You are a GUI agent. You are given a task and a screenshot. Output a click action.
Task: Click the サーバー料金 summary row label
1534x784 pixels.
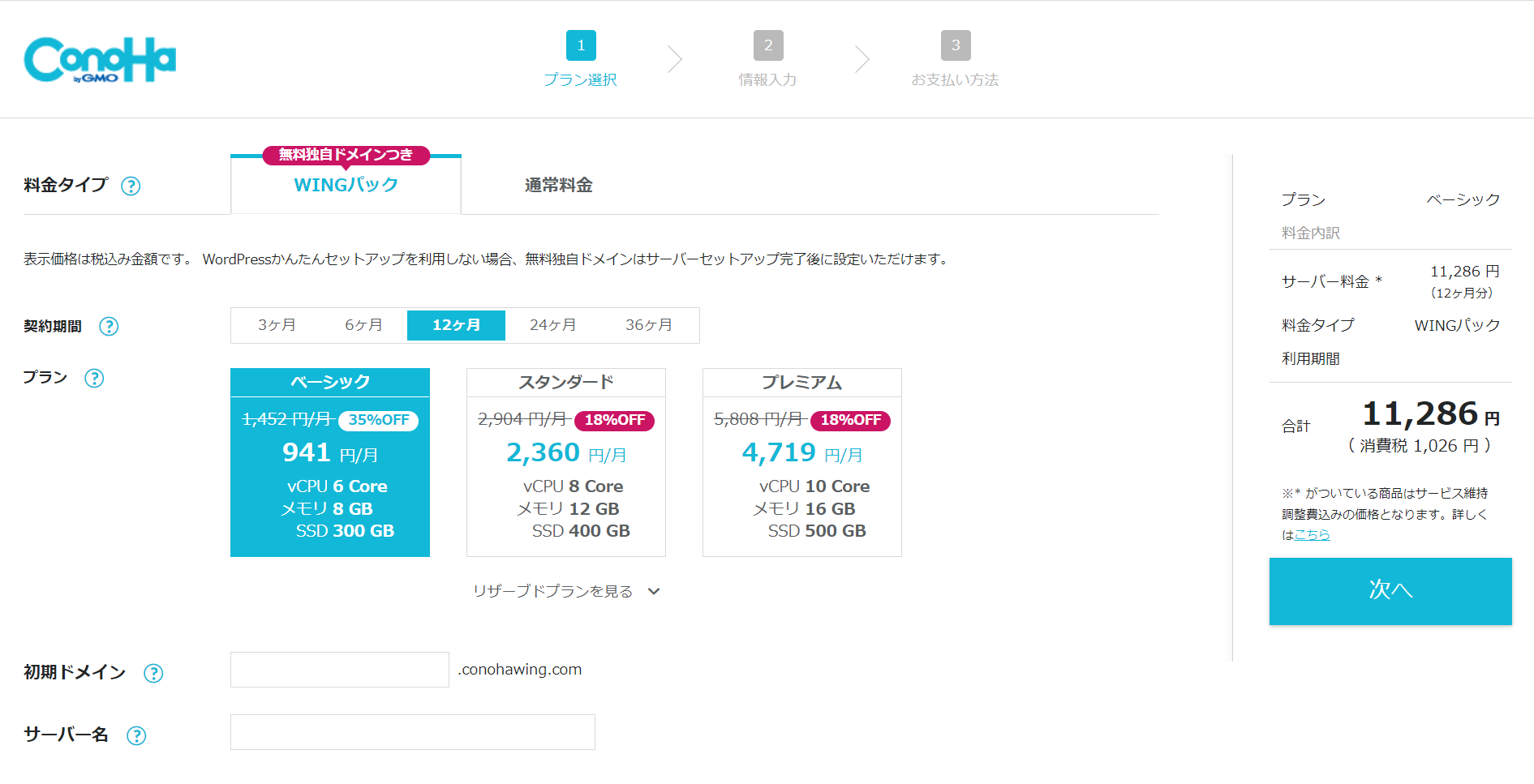pyautogui.click(x=1332, y=281)
